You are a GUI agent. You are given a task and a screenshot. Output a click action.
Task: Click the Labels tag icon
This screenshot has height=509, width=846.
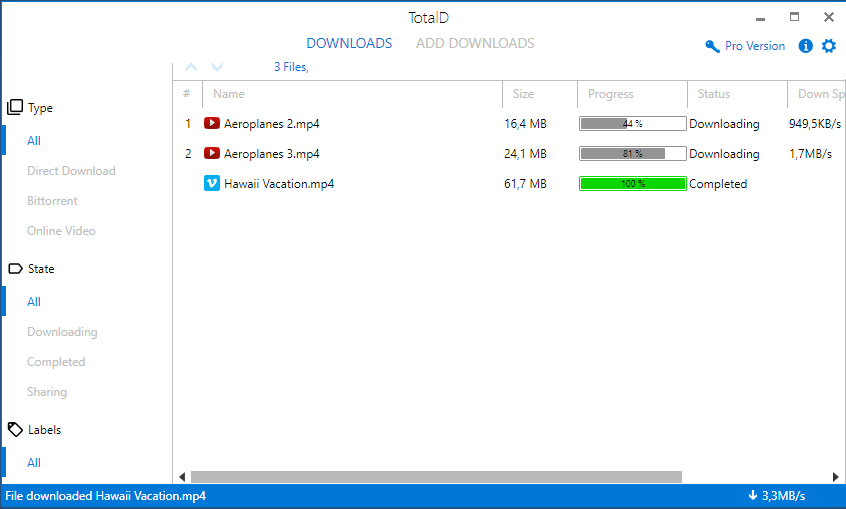15,430
